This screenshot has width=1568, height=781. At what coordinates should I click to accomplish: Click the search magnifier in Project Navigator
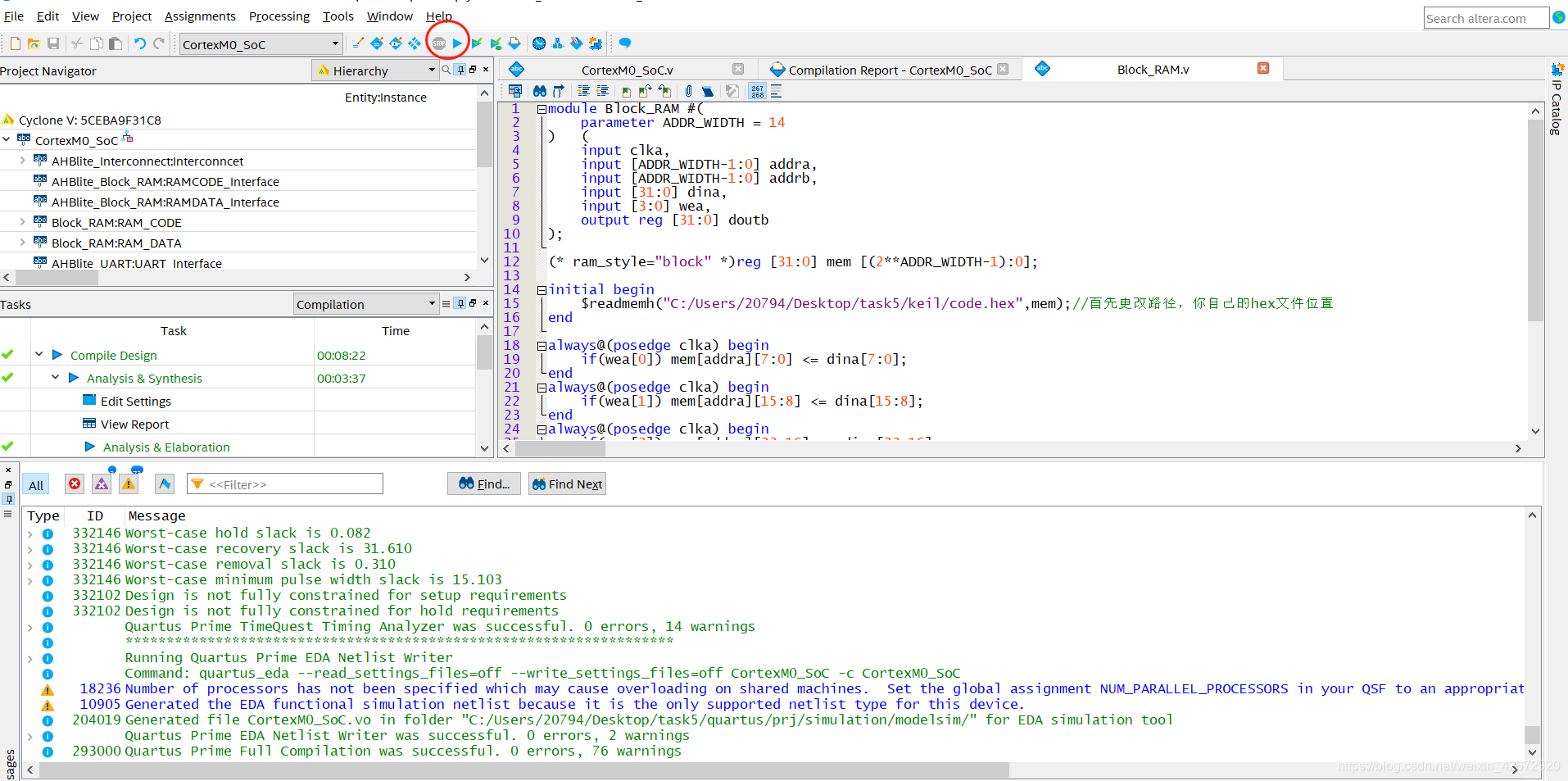[446, 70]
